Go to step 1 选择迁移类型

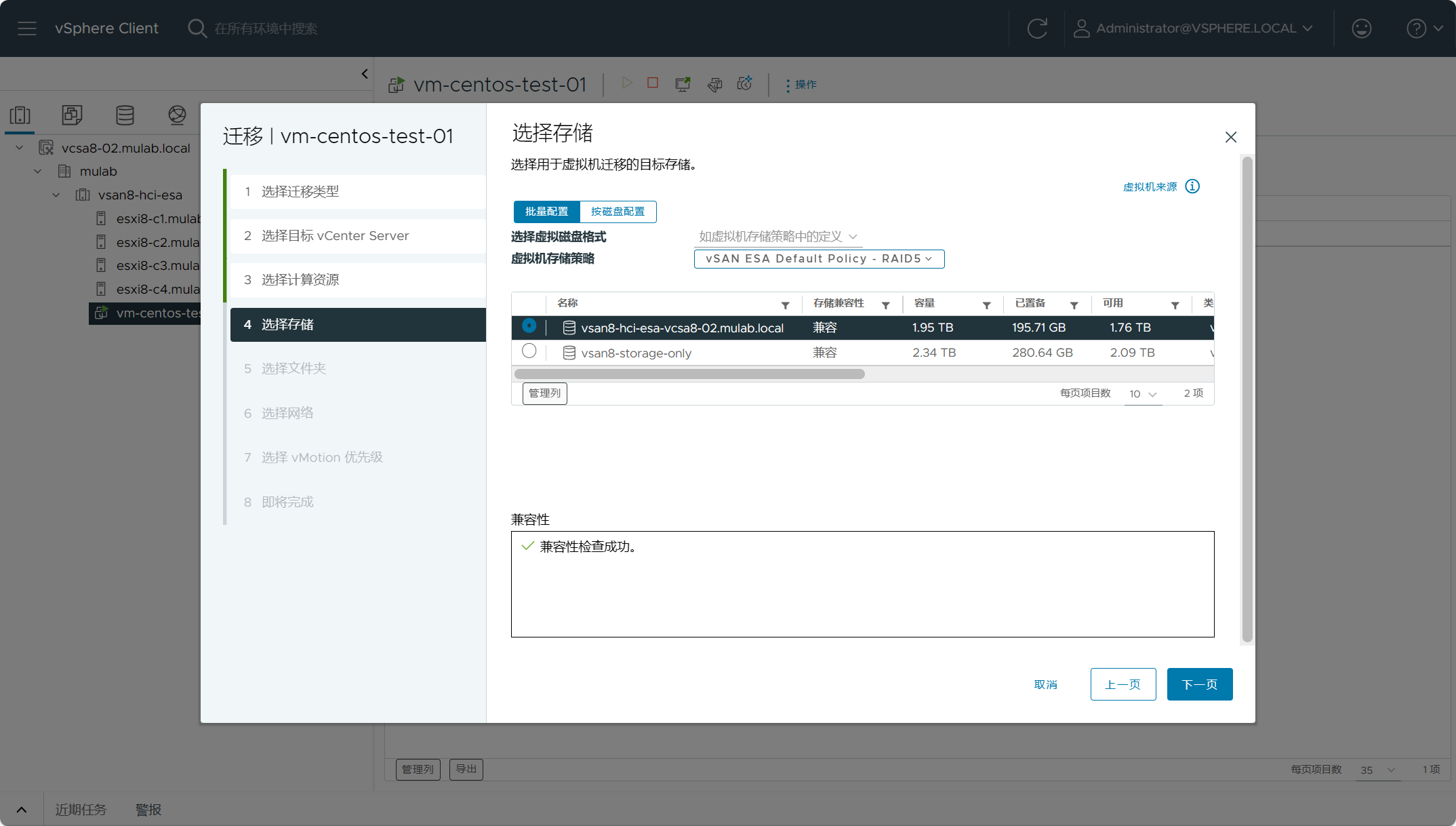(358, 192)
